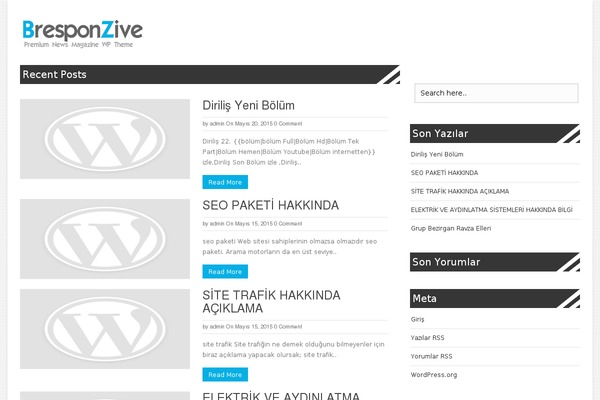Image resolution: width=600 pixels, height=400 pixels.
Task: Click the excerpt beginning 'site trafik Site trafiğin'
Action: pyautogui.click(x=293, y=349)
